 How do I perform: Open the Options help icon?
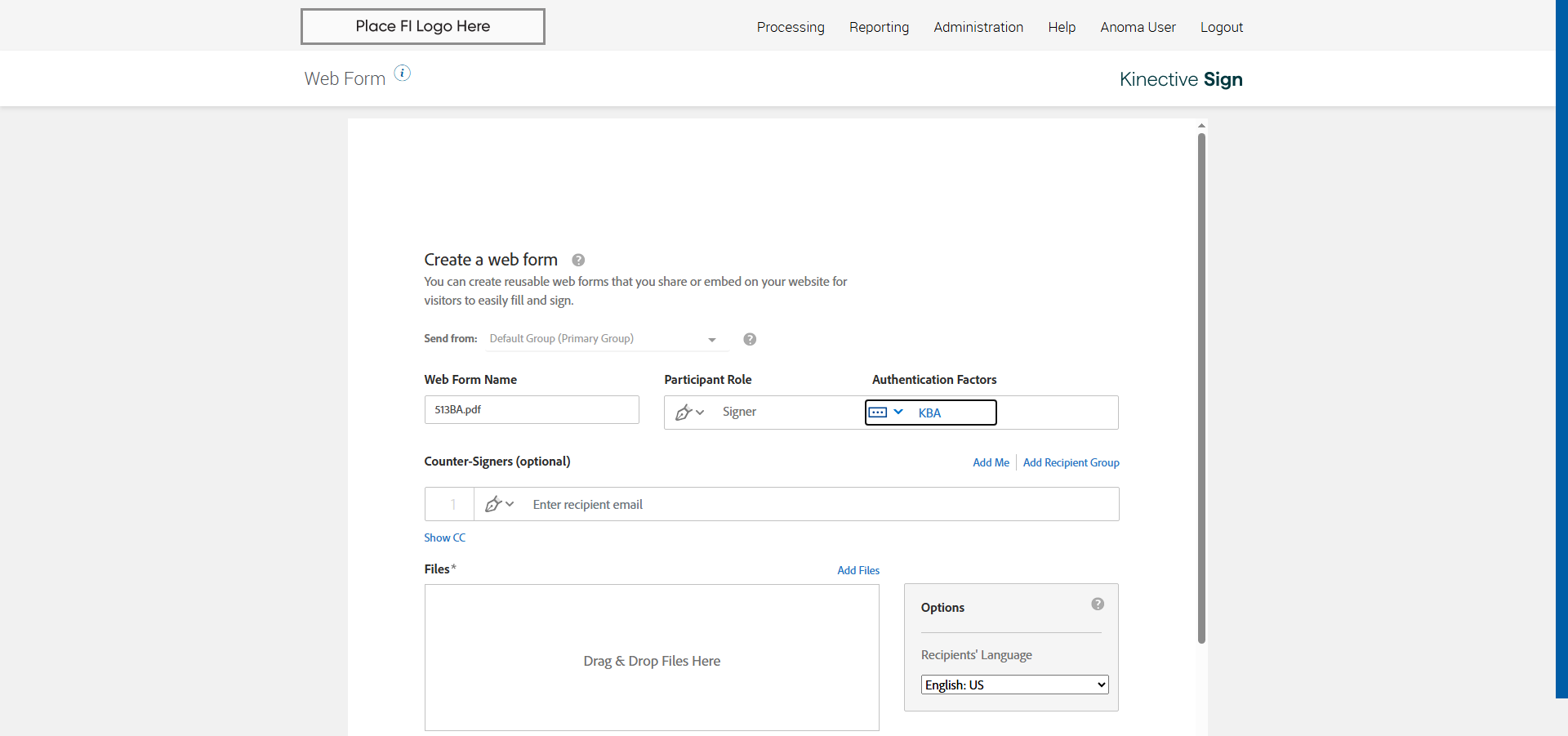(x=1098, y=604)
